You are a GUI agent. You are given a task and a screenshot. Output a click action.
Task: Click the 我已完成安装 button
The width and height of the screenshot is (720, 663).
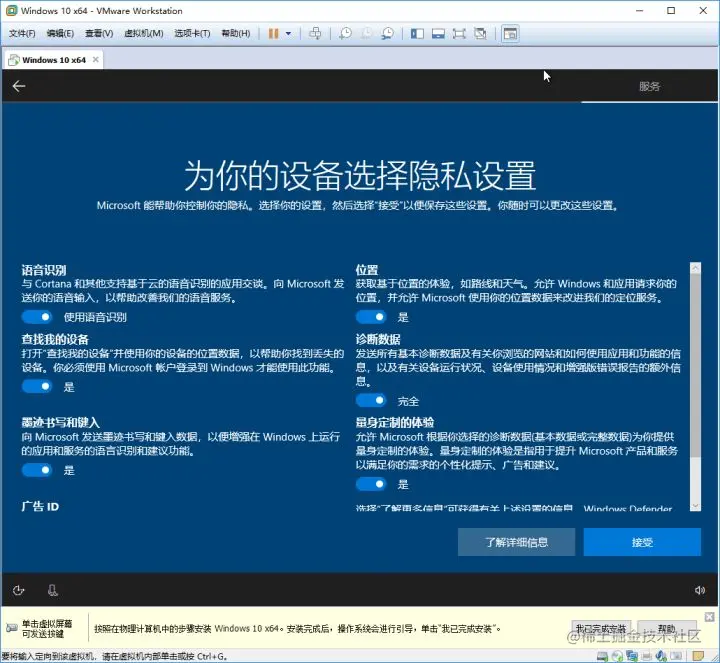(x=601, y=628)
